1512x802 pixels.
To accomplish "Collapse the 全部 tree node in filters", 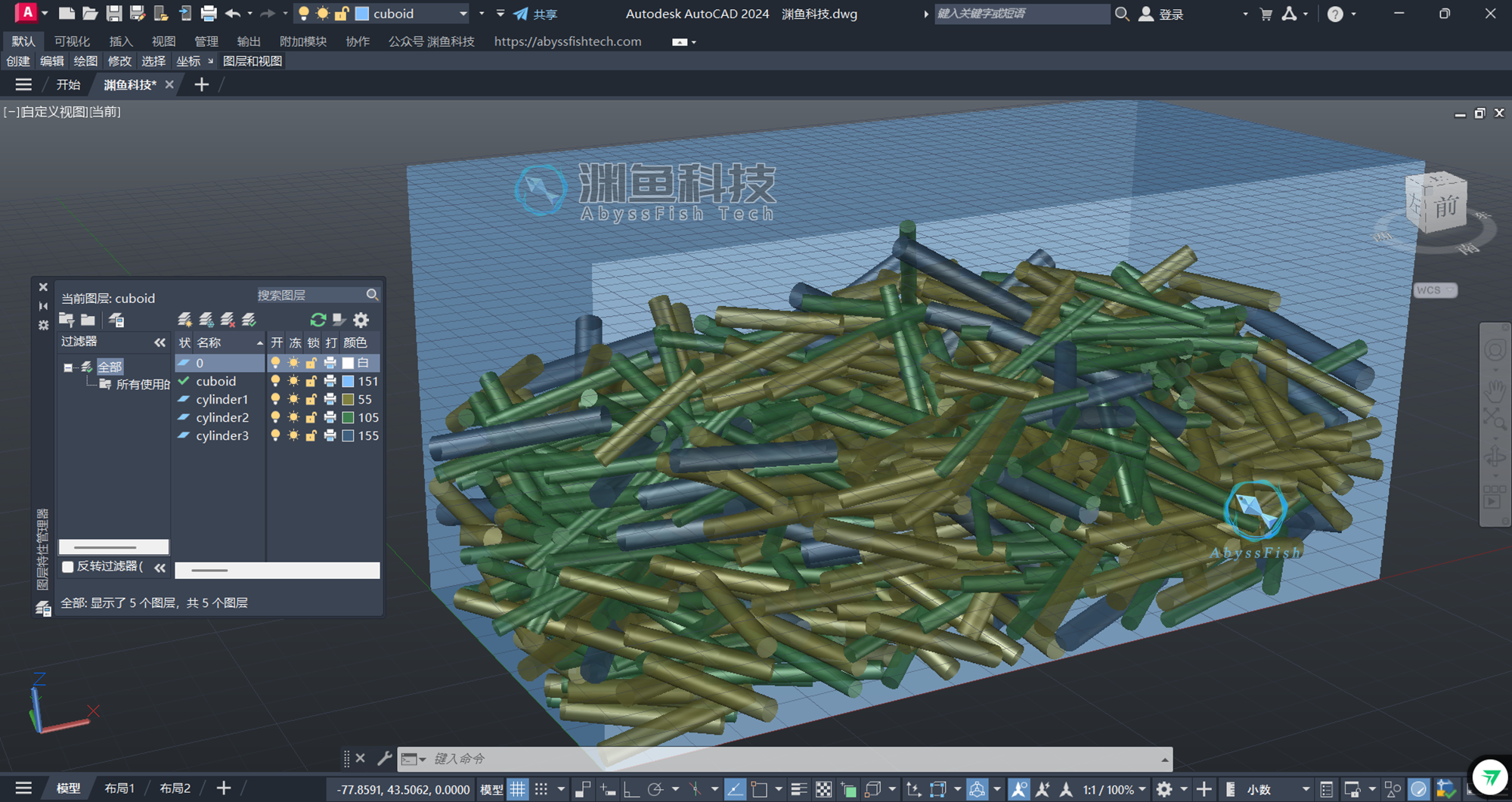I will click(x=68, y=367).
